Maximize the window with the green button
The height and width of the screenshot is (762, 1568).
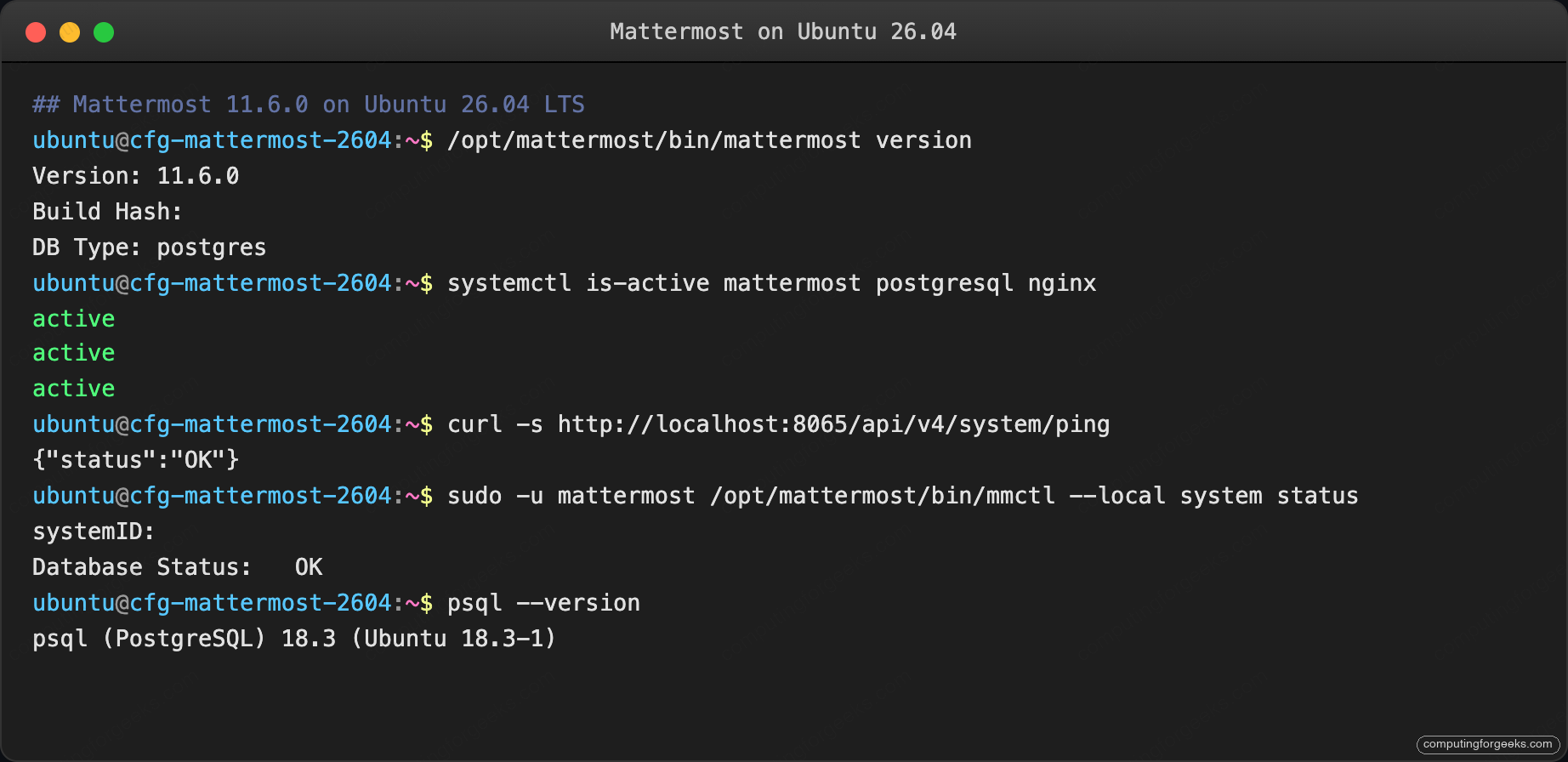pos(104,32)
